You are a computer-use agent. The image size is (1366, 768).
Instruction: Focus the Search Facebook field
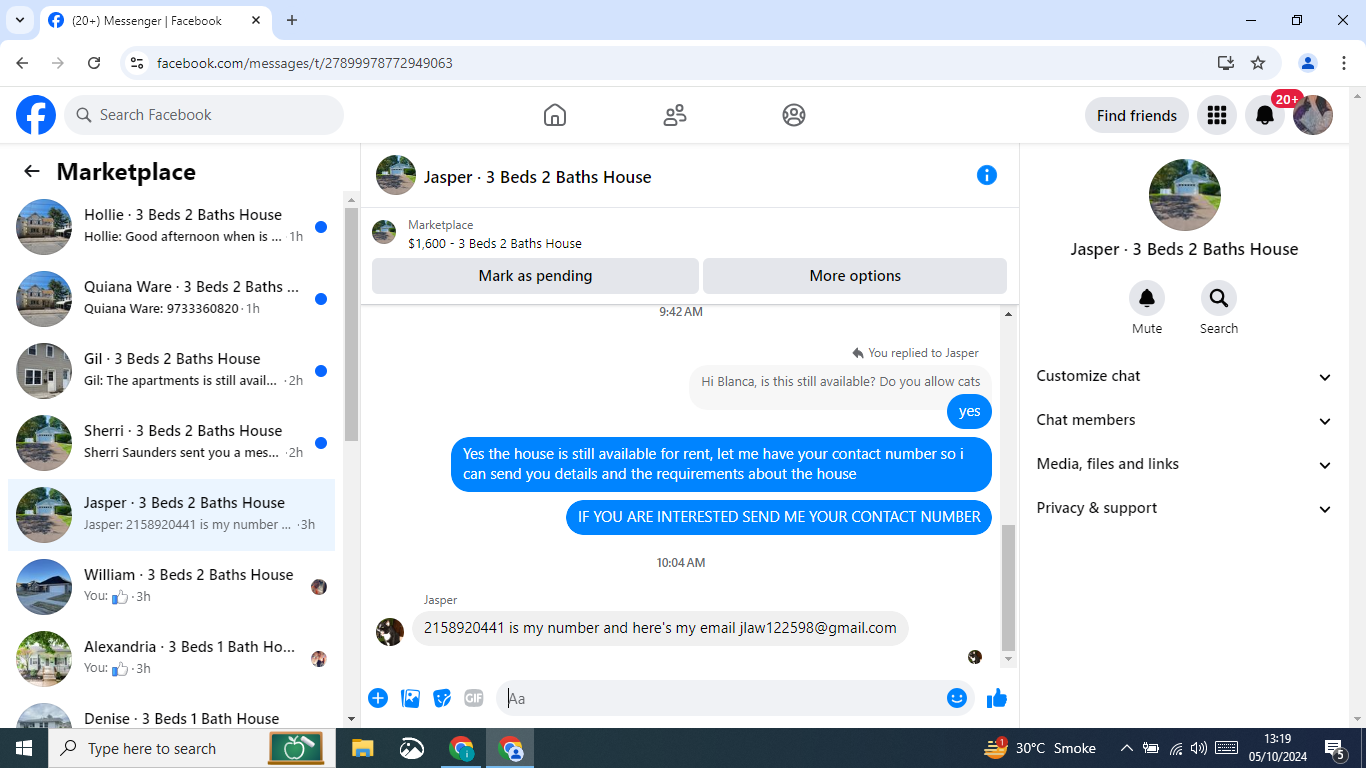(204, 115)
